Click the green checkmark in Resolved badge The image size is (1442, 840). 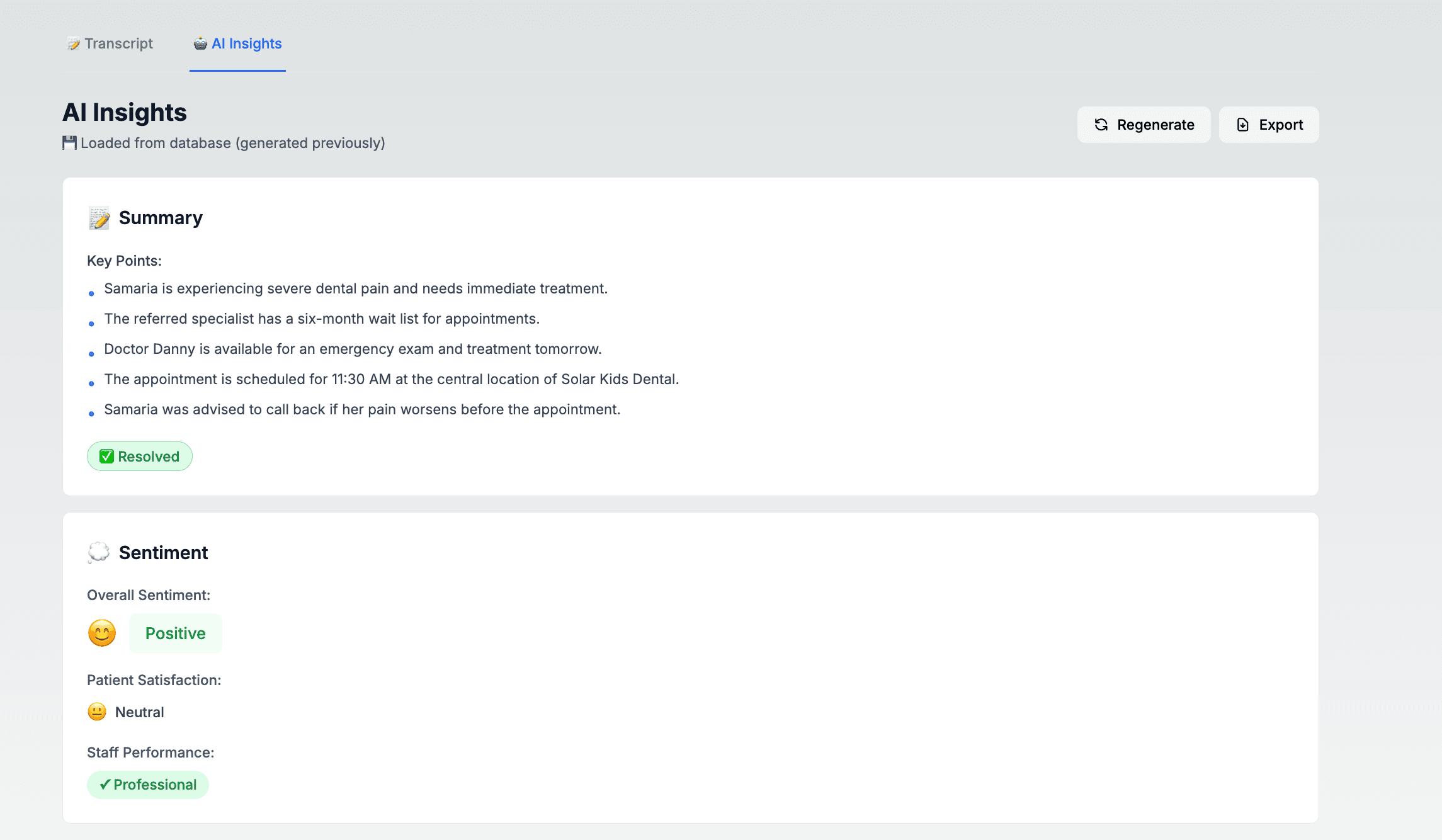(106, 457)
